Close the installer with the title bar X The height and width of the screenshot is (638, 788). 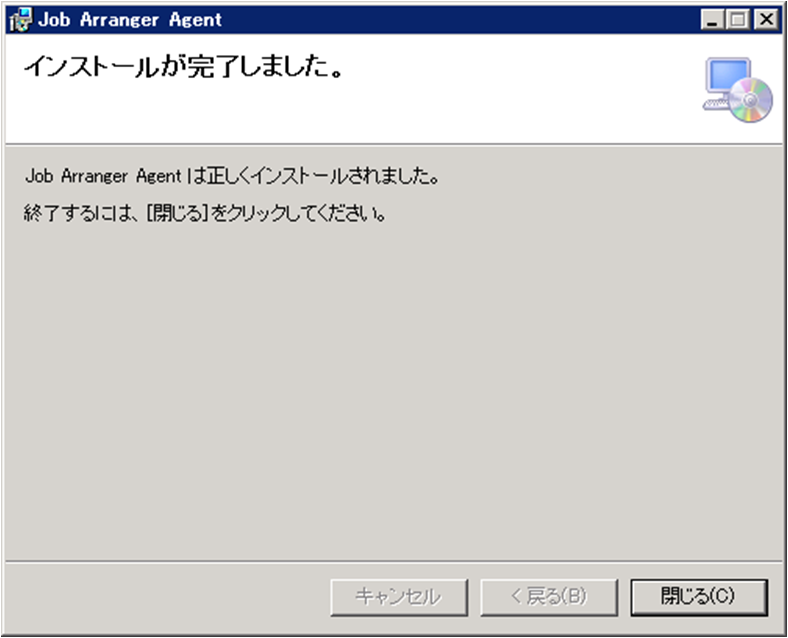[766, 20]
